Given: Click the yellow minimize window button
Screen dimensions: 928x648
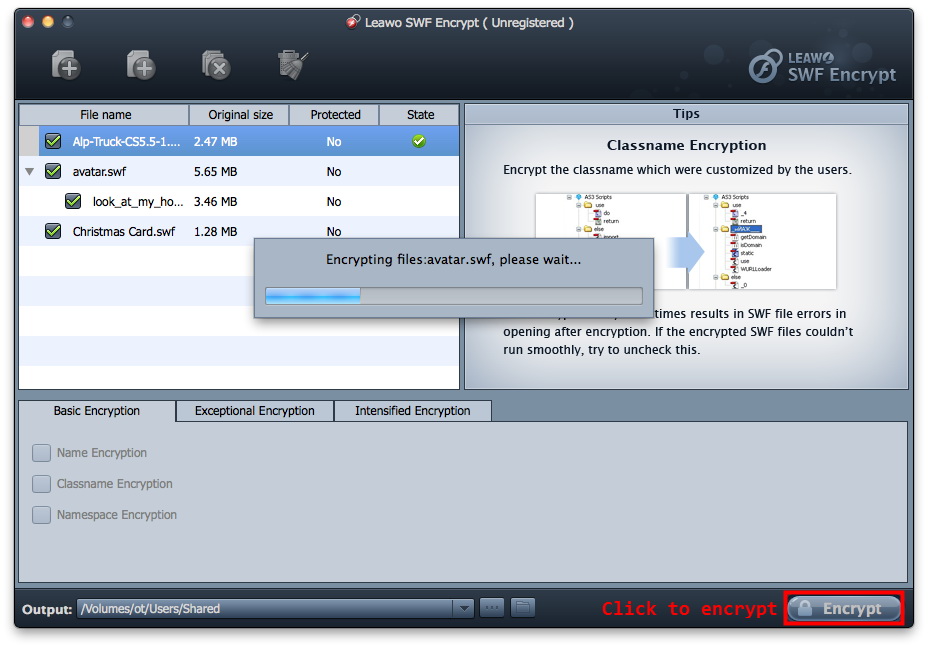Looking at the screenshot, I should pyautogui.click(x=48, y=22).
